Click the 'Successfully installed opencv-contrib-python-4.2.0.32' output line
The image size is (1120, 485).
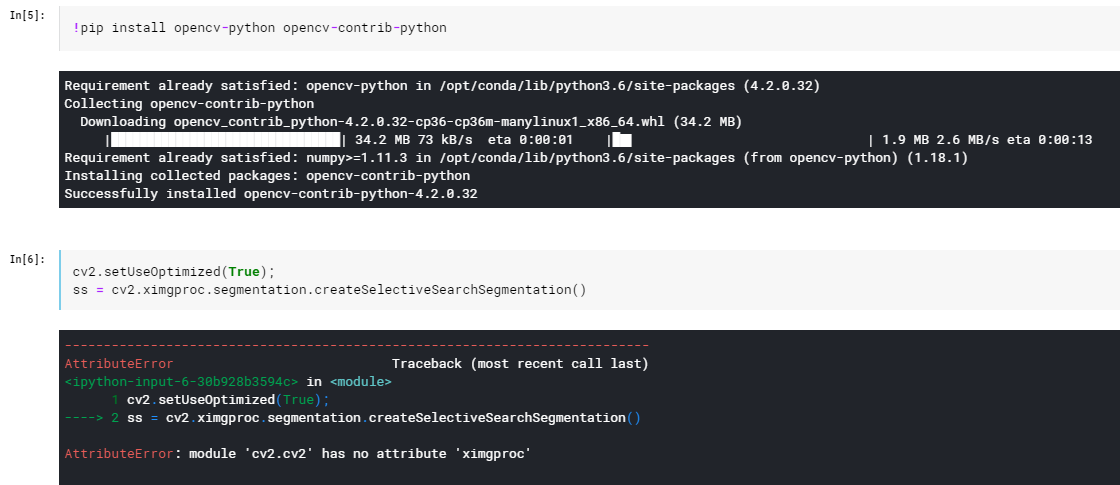(270, 194)
